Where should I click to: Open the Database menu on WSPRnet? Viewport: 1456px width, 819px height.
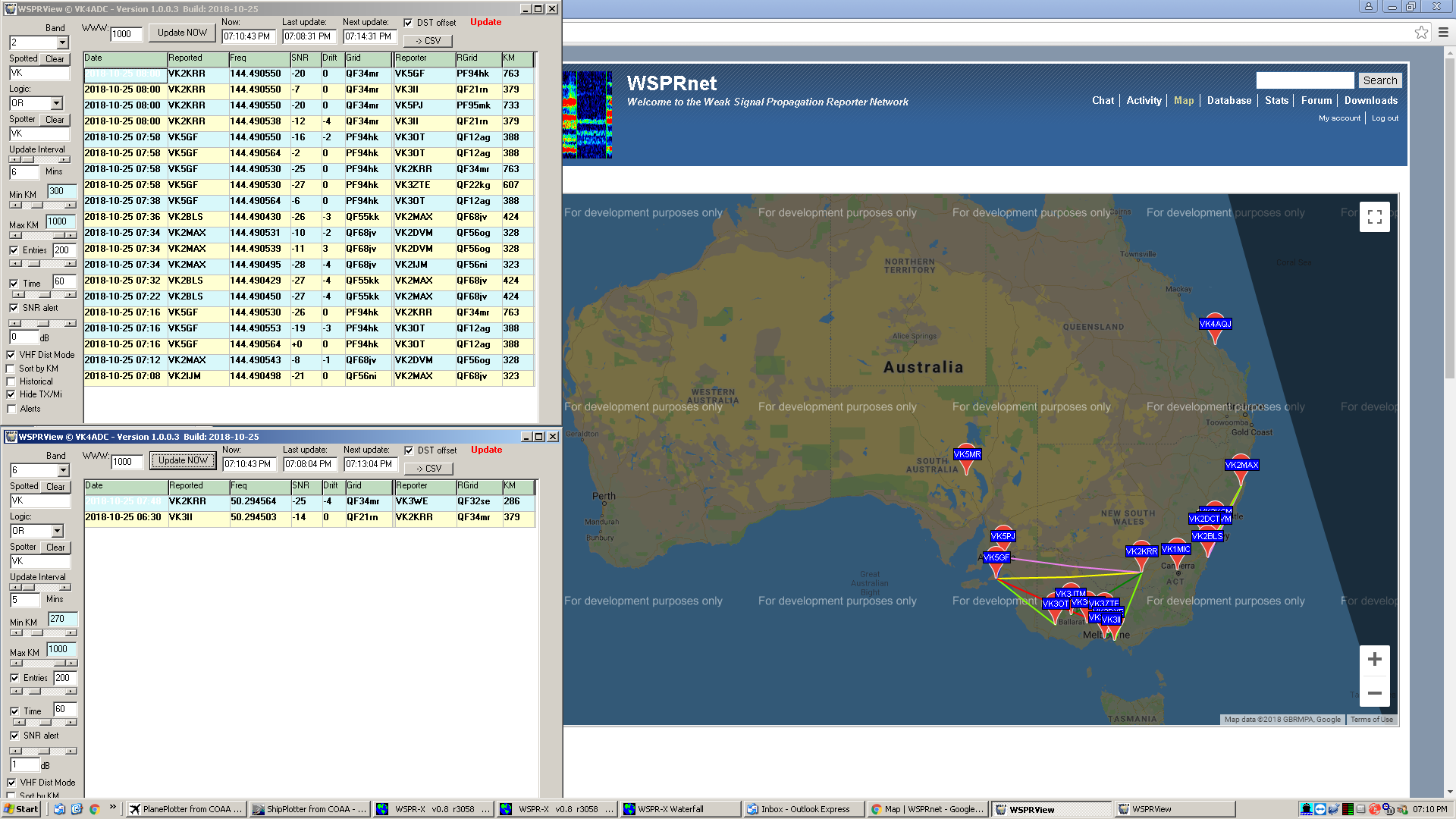pyautogui.click(x=1228, y=100)
